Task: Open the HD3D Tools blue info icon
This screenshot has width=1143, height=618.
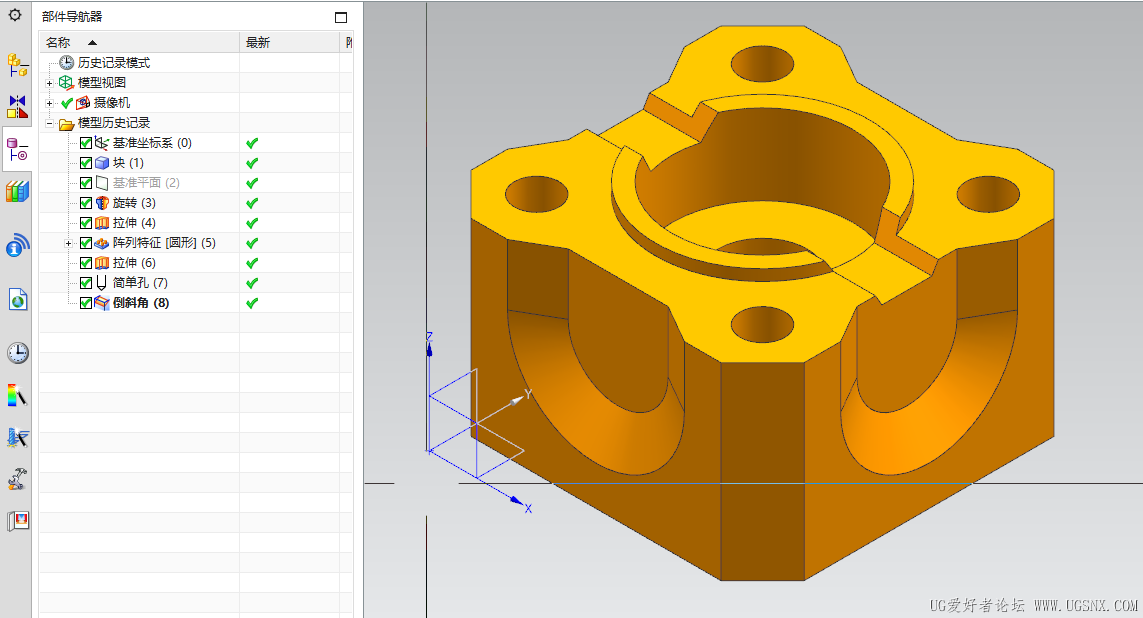Action: tap(17, 245)
